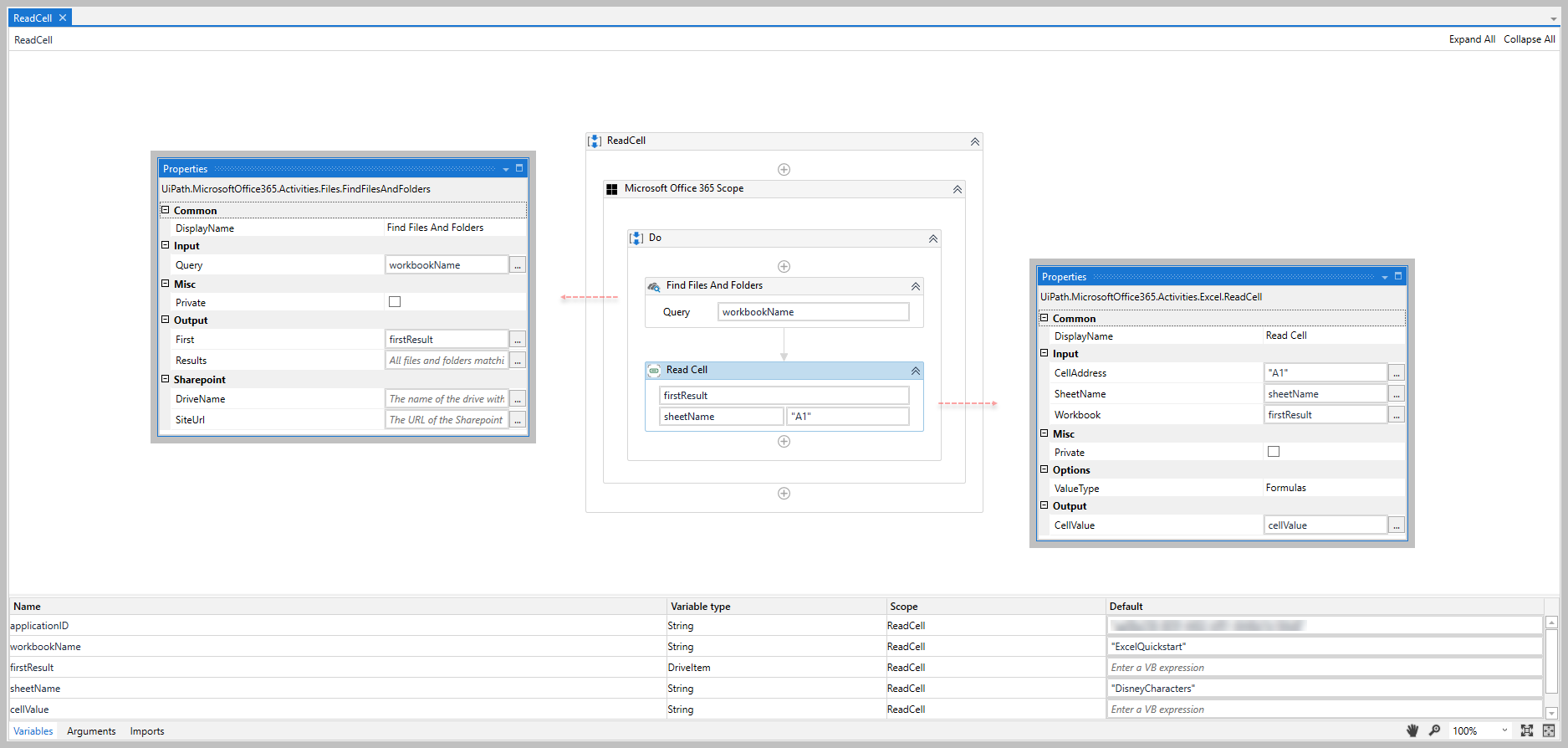The image size is (1568, 748).
Task: Click the Find Files And Folders activity icon
Action: (654, 286)
